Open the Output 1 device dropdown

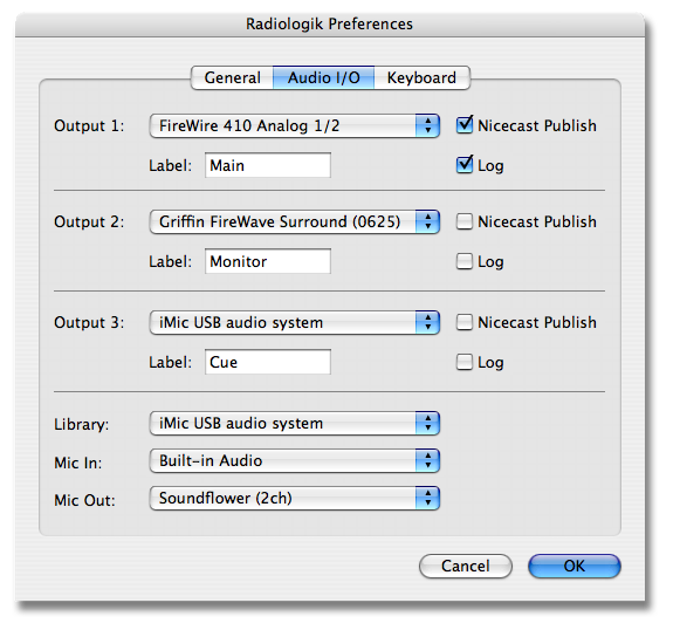pos(294,126)
